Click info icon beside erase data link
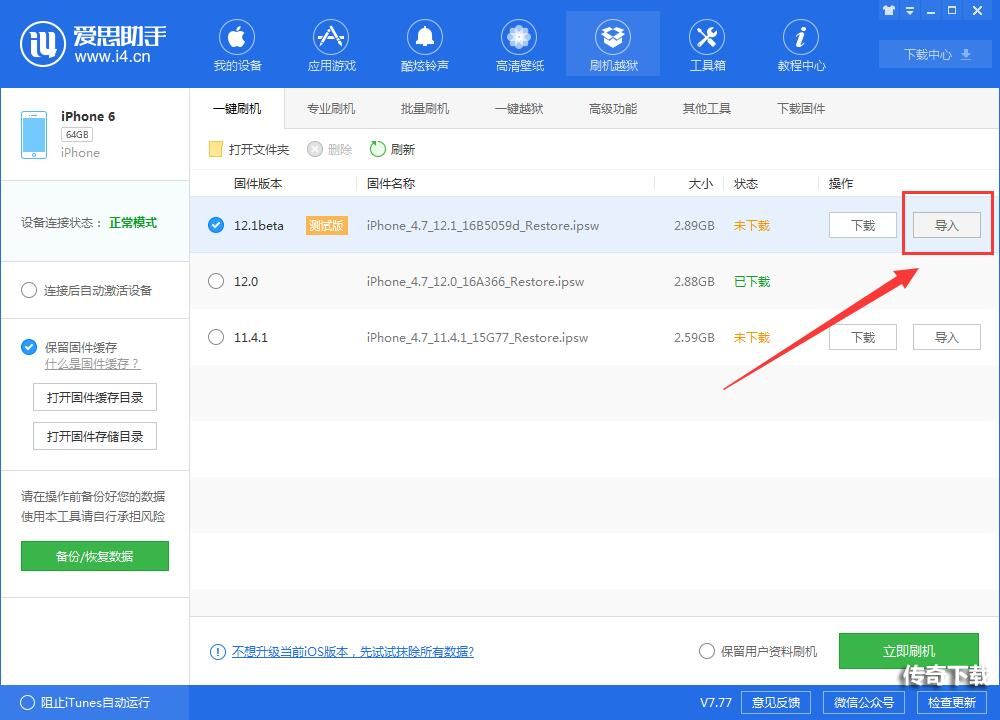Viewport: 1000px width, 720px height. tap(217, 652)
